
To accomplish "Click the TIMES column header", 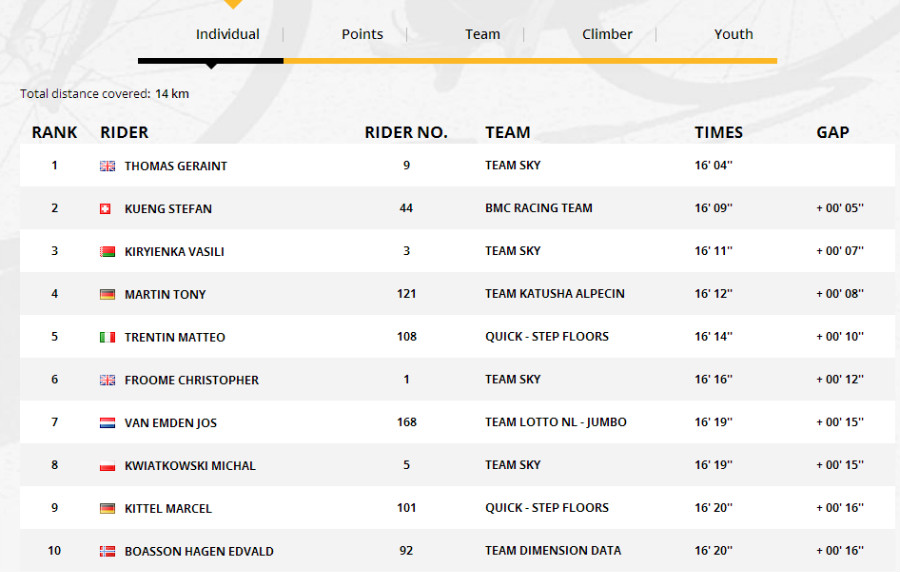I will (719, 133).
